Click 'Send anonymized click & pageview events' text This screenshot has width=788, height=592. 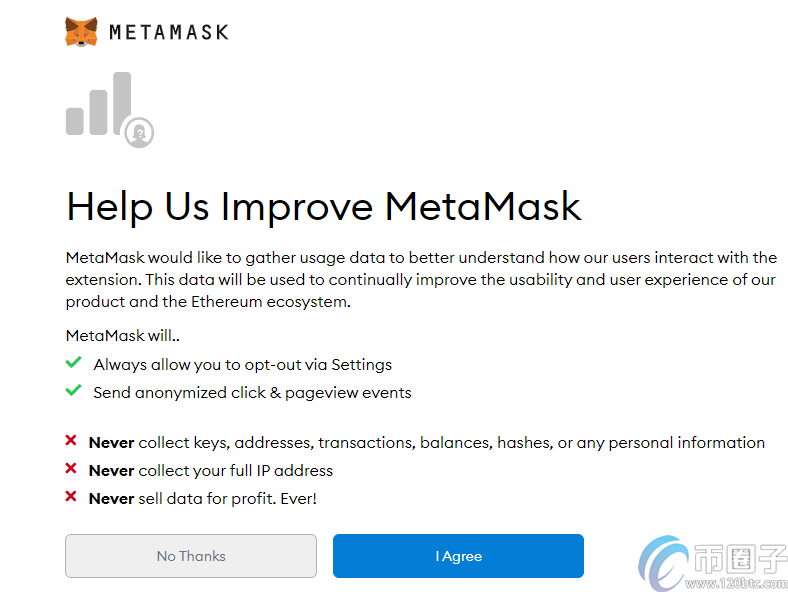point(252,392)
